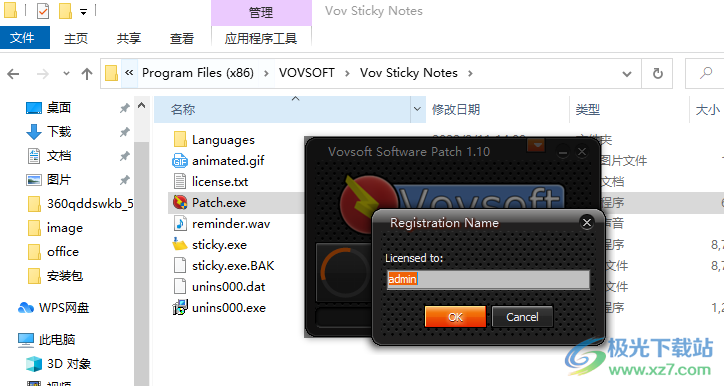Image resolution: width=724 pixels, height=386 pixels.
Task: Unpin 桌面 using its pin icon
Action: pos(124,108)
